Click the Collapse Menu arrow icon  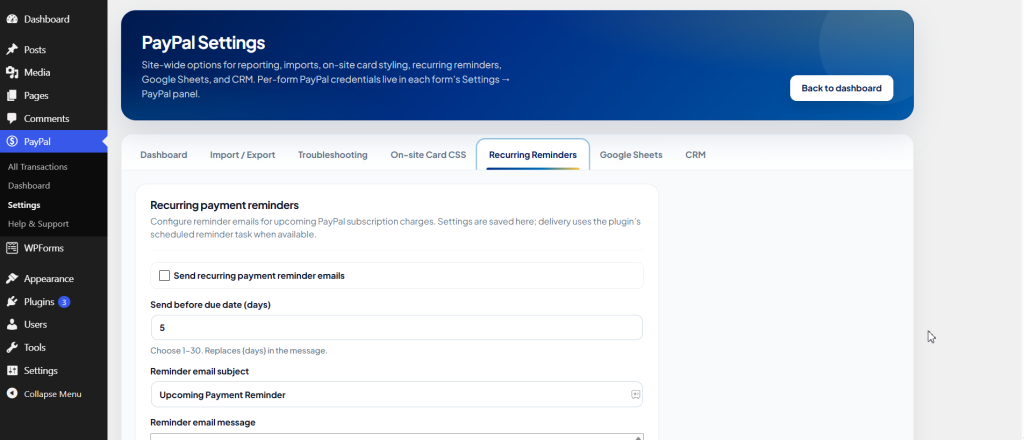pos(12,394)
